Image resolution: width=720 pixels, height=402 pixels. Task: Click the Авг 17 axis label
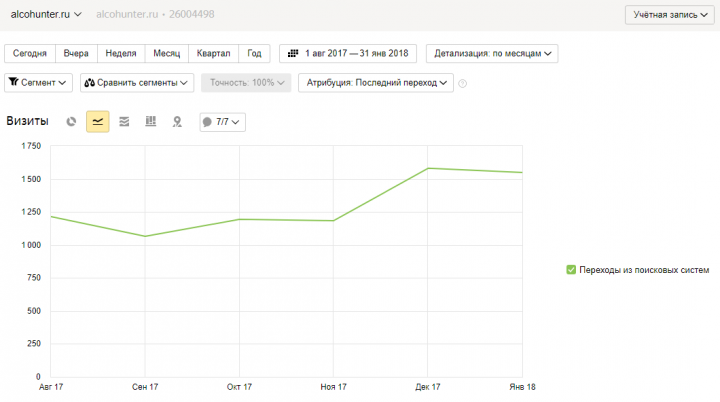coord(51,387)
